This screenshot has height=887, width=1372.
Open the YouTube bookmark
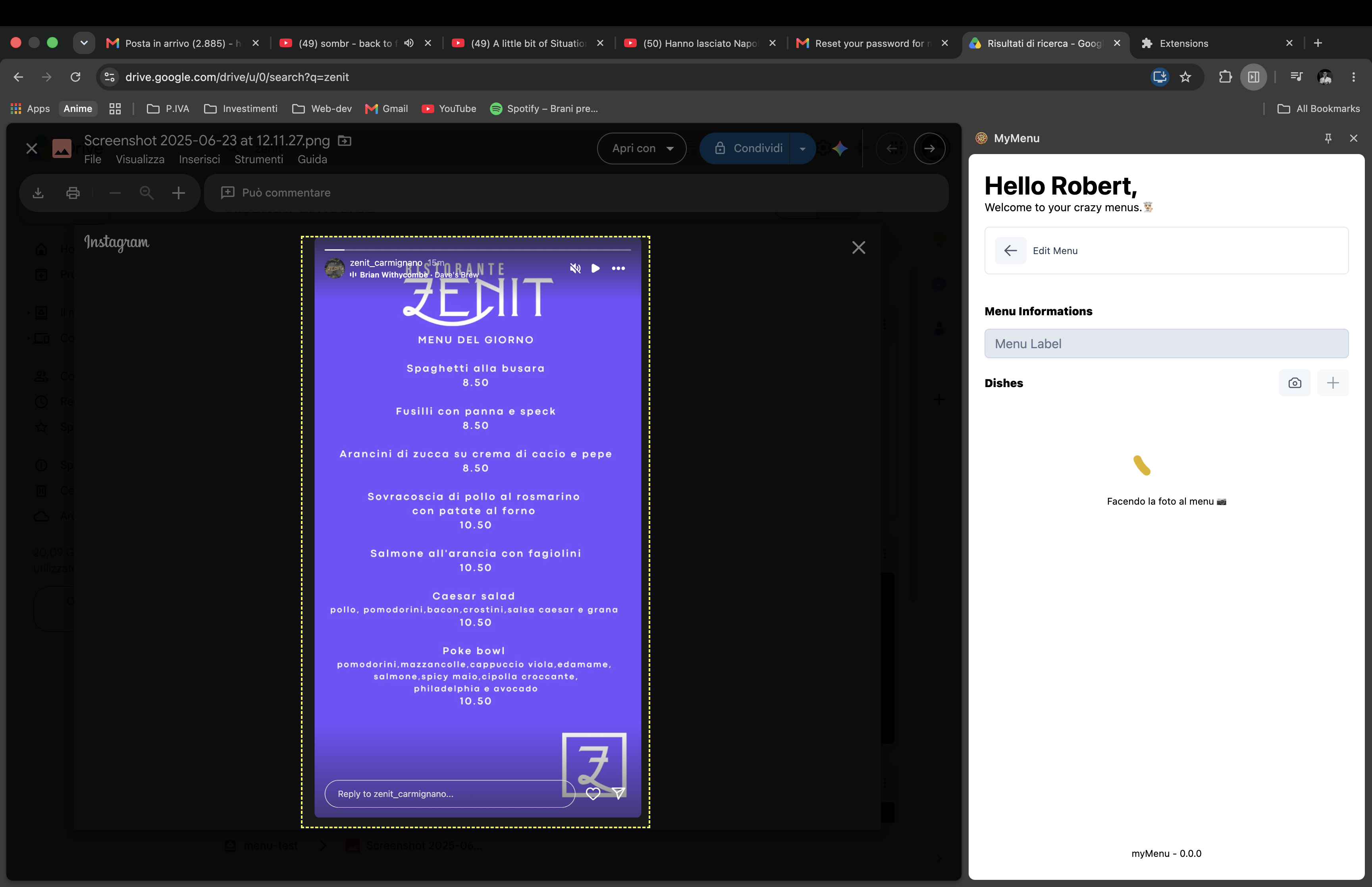click(449, 109)
